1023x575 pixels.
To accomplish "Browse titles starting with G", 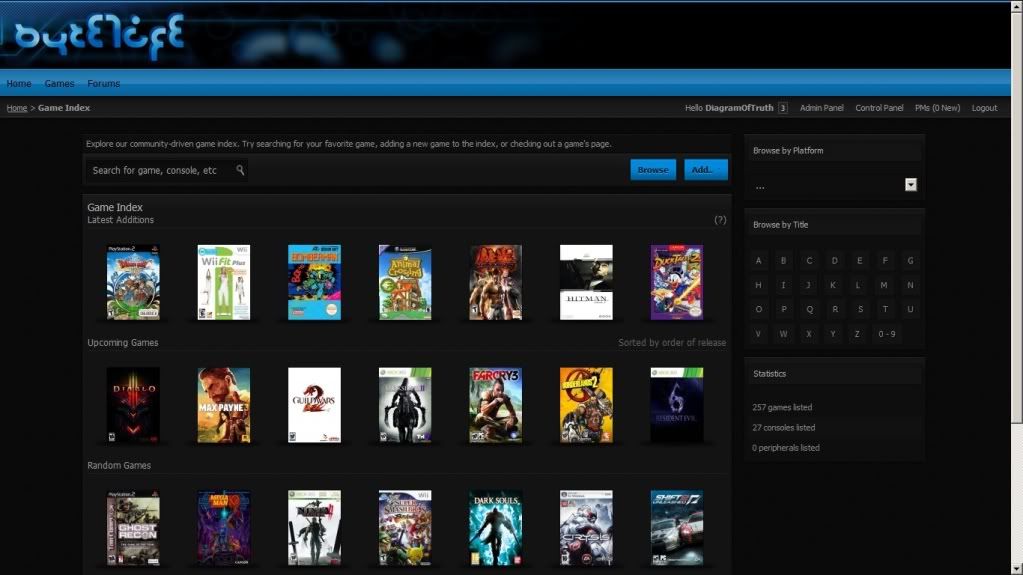I will pyautogui.click(x=910, y=260).
